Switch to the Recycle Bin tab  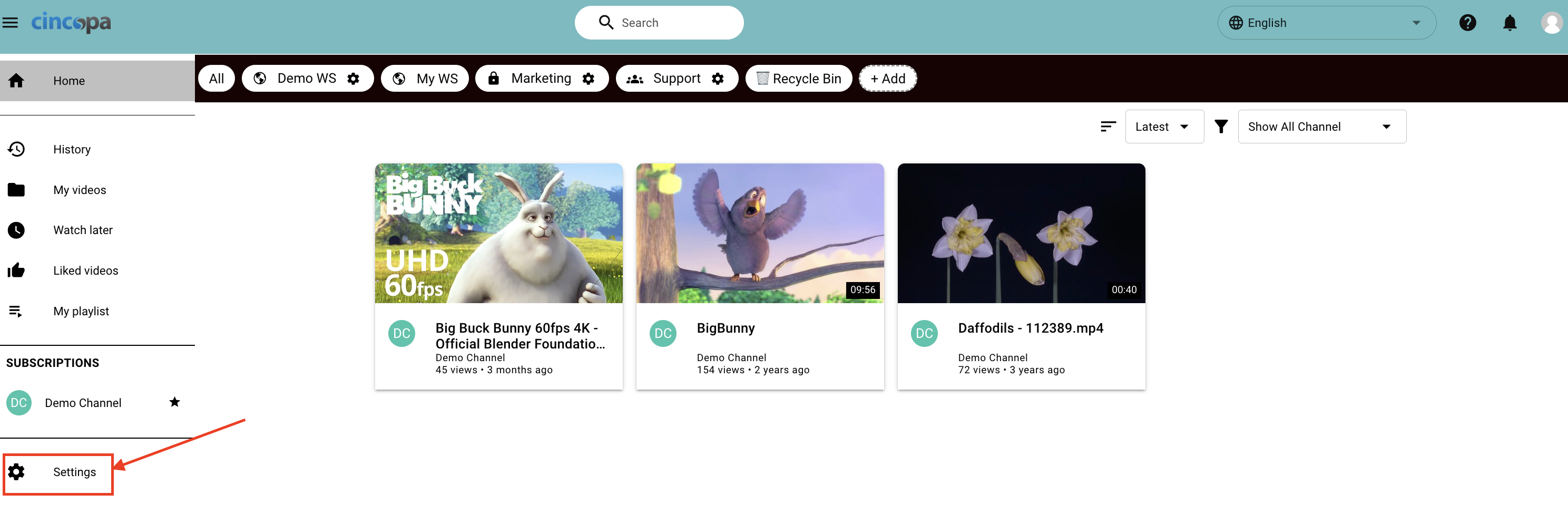[798, 79]
